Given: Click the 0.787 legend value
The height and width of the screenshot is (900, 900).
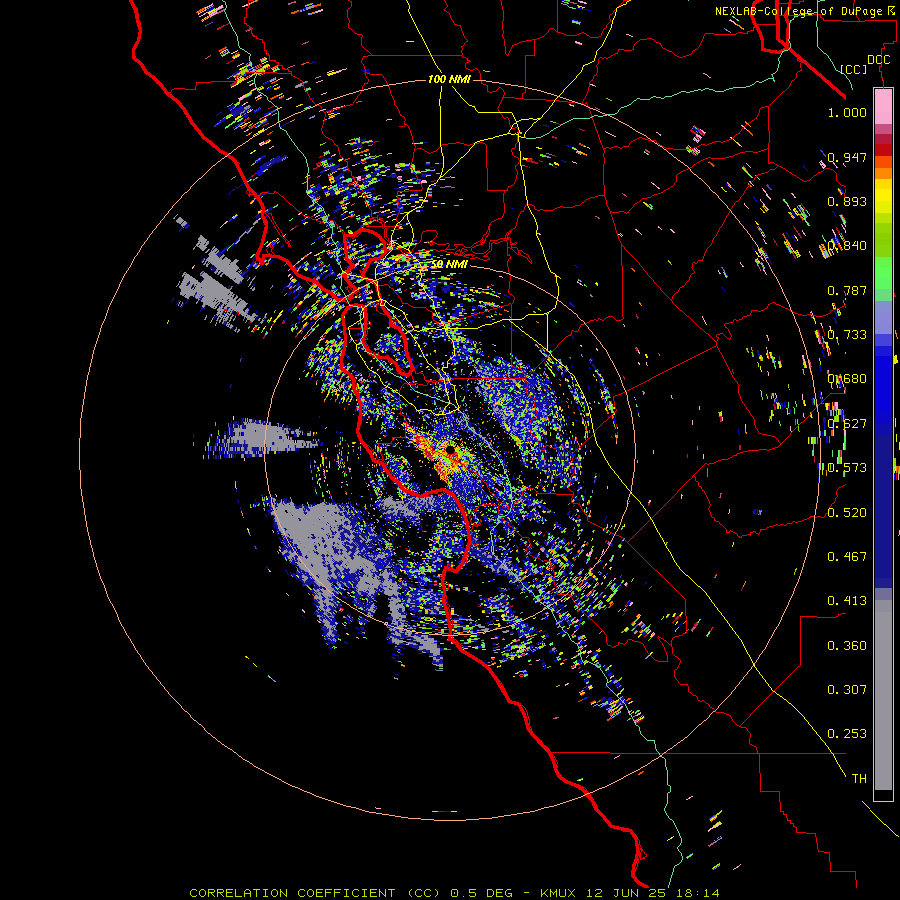Looking at the screenshot, I should 847,290.
